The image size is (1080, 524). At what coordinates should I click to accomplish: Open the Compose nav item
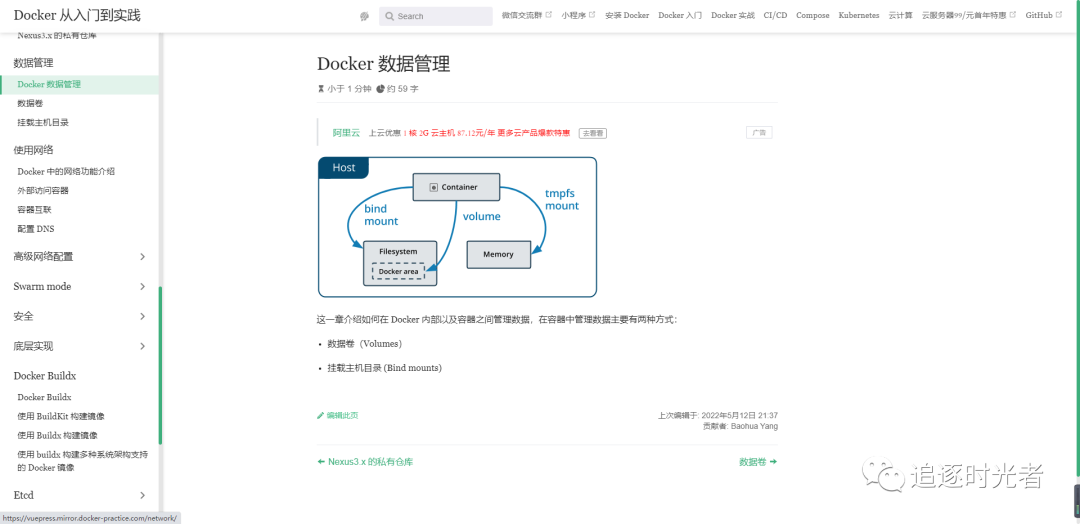point(813,15)
